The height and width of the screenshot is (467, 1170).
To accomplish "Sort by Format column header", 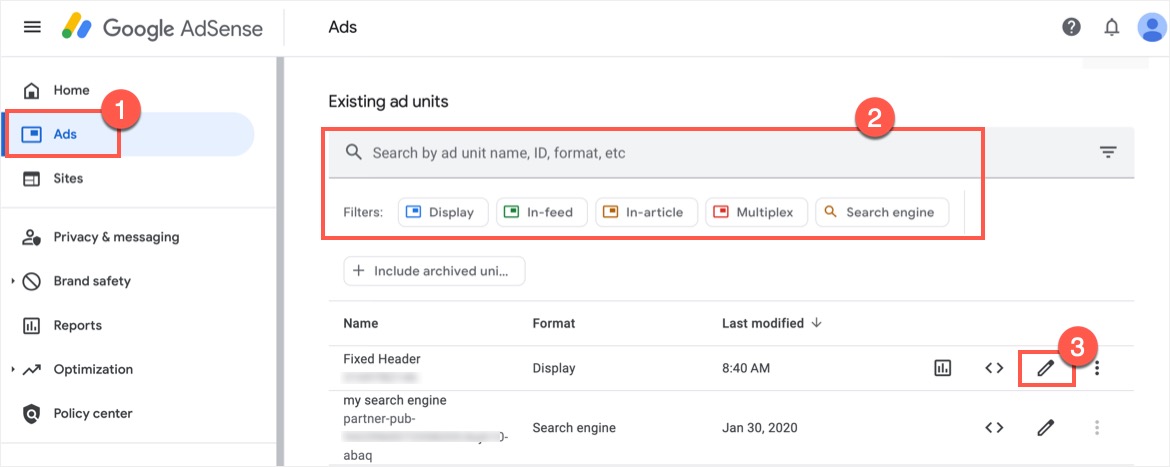I will click(554, 323).
